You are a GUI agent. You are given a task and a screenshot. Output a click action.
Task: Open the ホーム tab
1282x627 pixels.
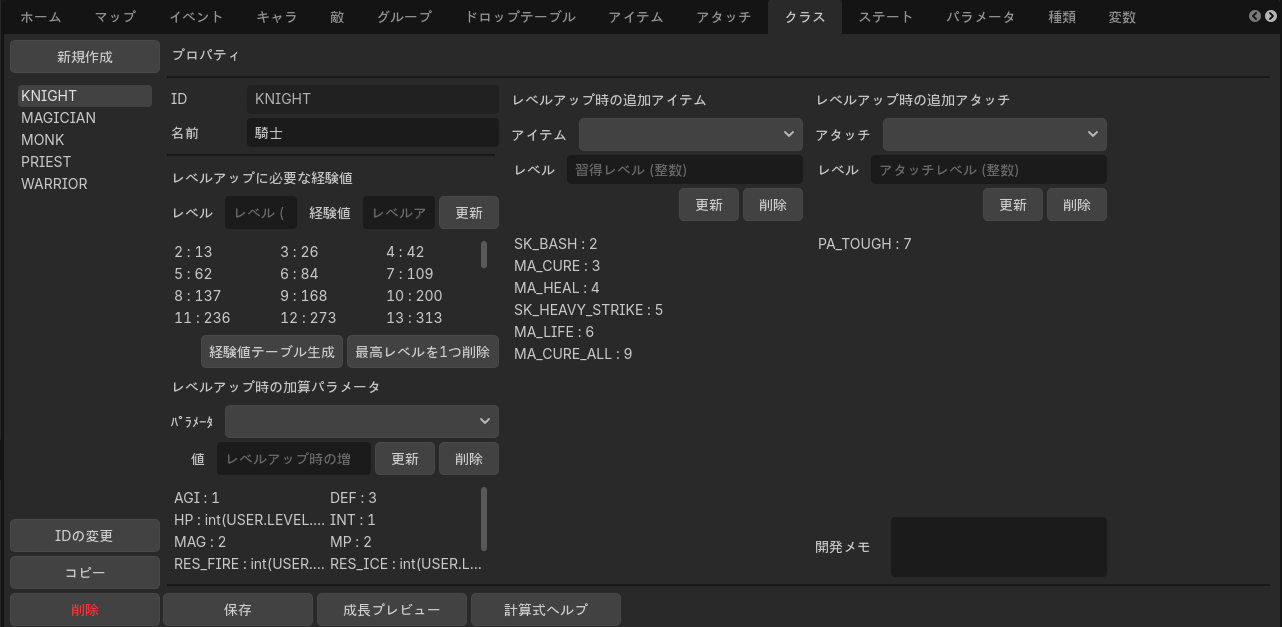point(41,17)
